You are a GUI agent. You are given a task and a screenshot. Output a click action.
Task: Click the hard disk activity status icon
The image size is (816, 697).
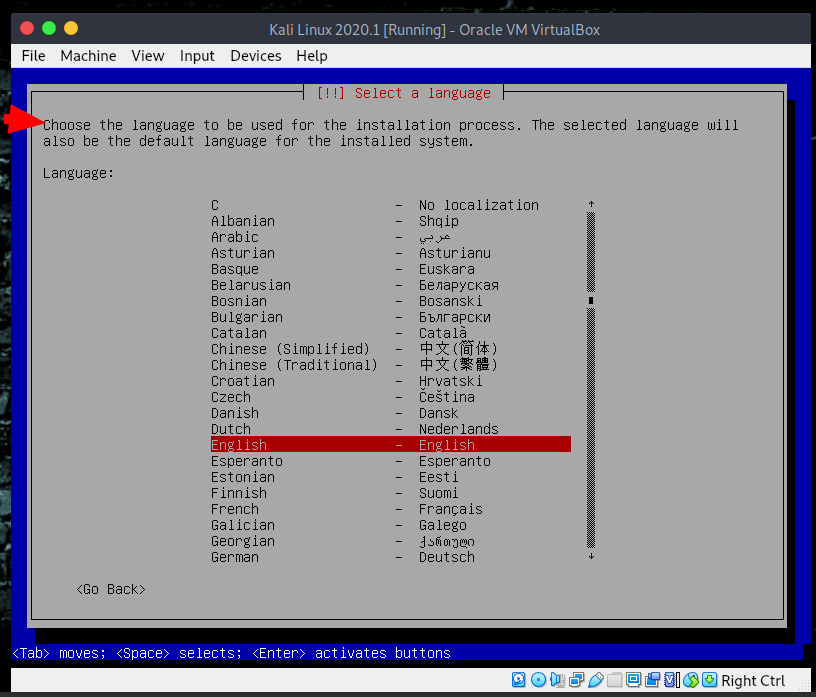pos(518,680)
